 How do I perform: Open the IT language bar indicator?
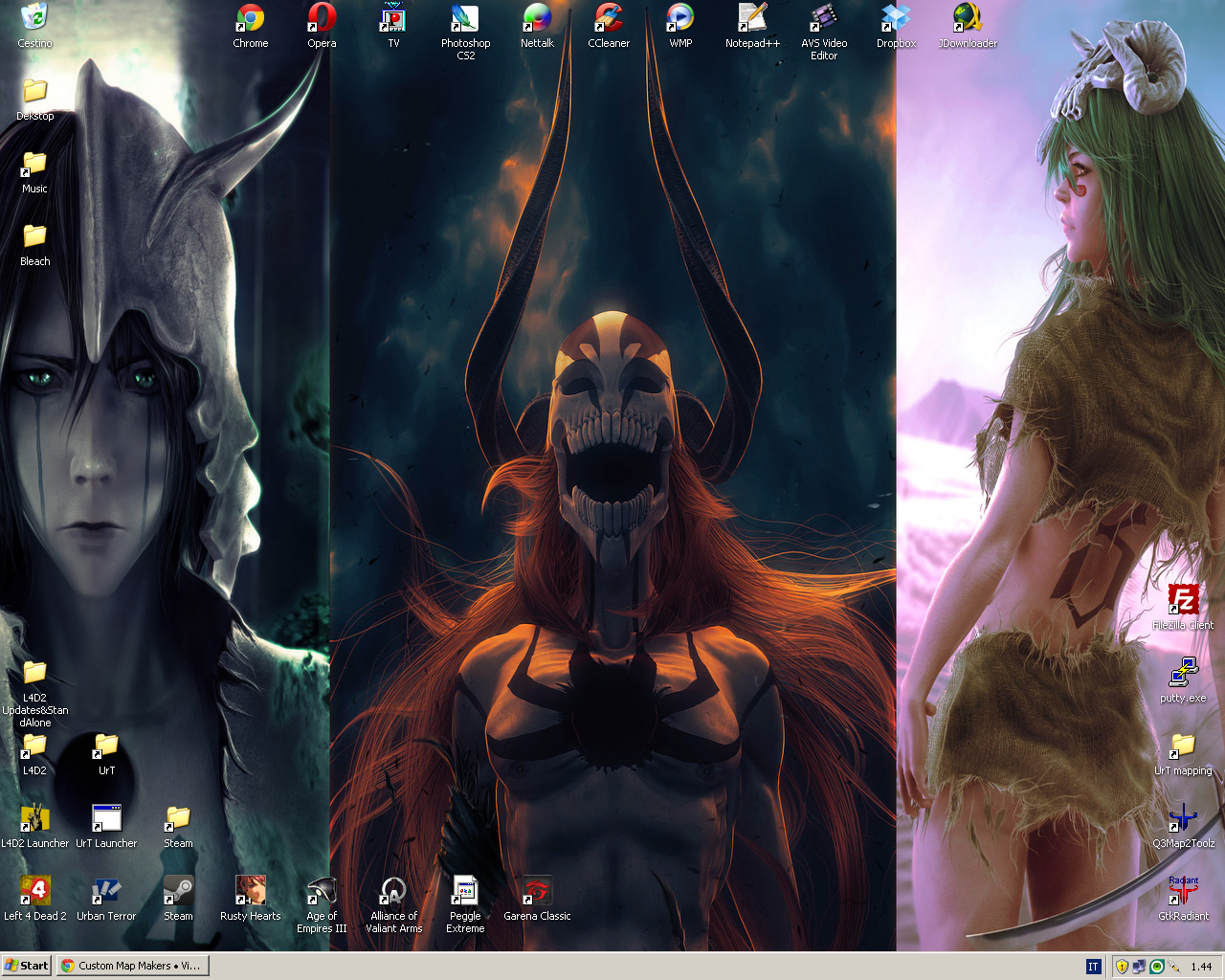(x=1093, y=967)
